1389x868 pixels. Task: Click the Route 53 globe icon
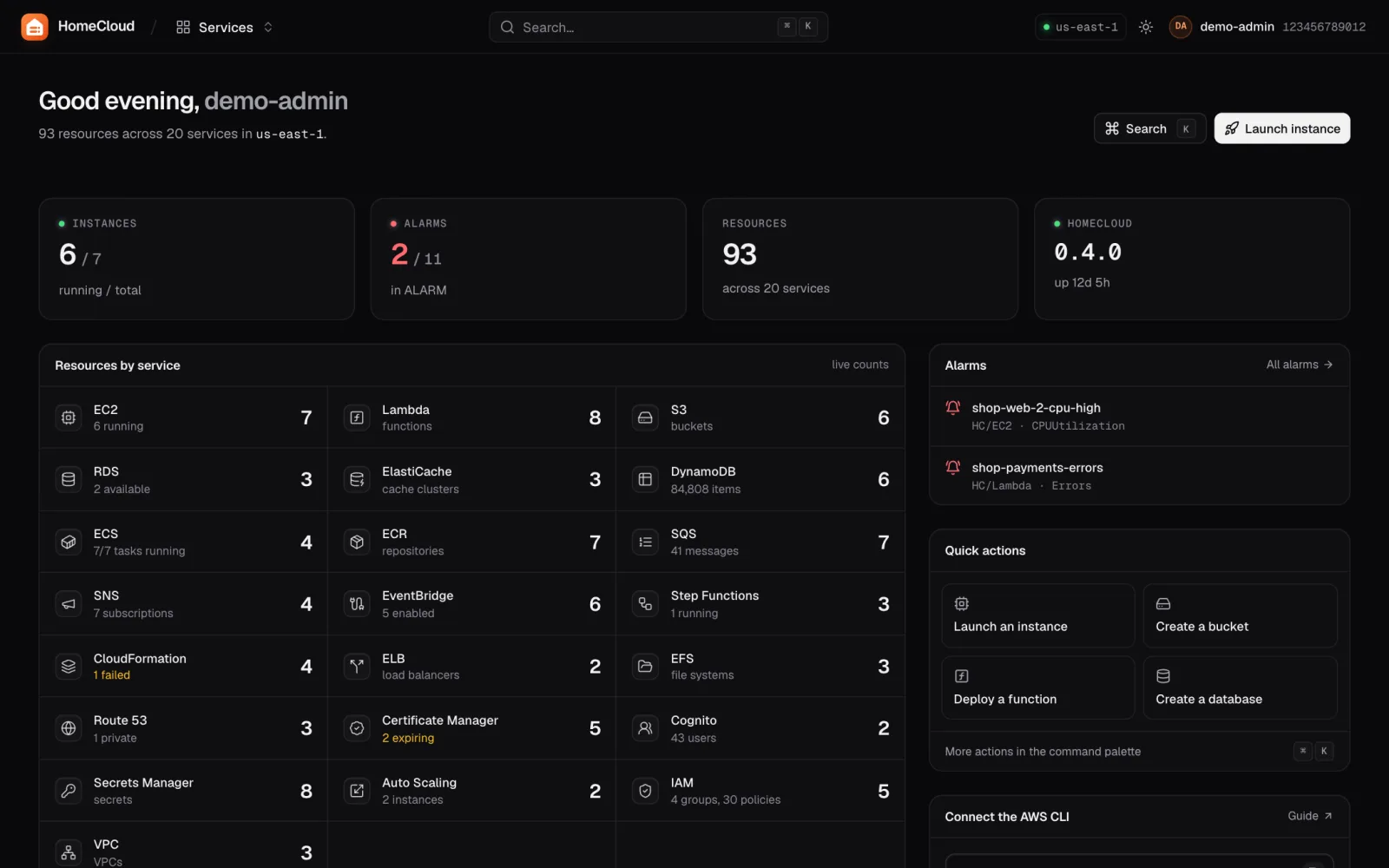69,728
